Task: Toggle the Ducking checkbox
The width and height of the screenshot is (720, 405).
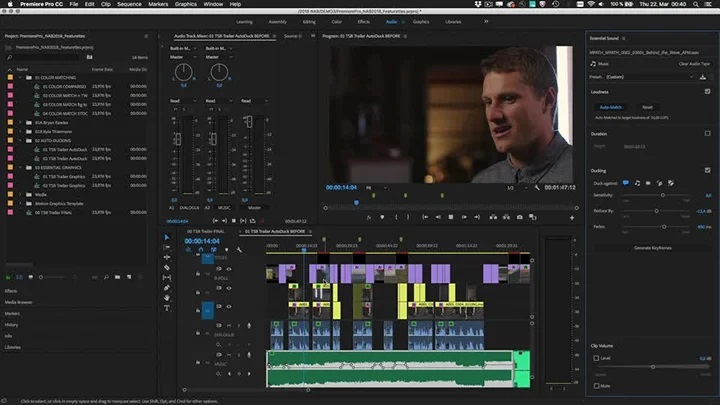Action: click(707, 170)
